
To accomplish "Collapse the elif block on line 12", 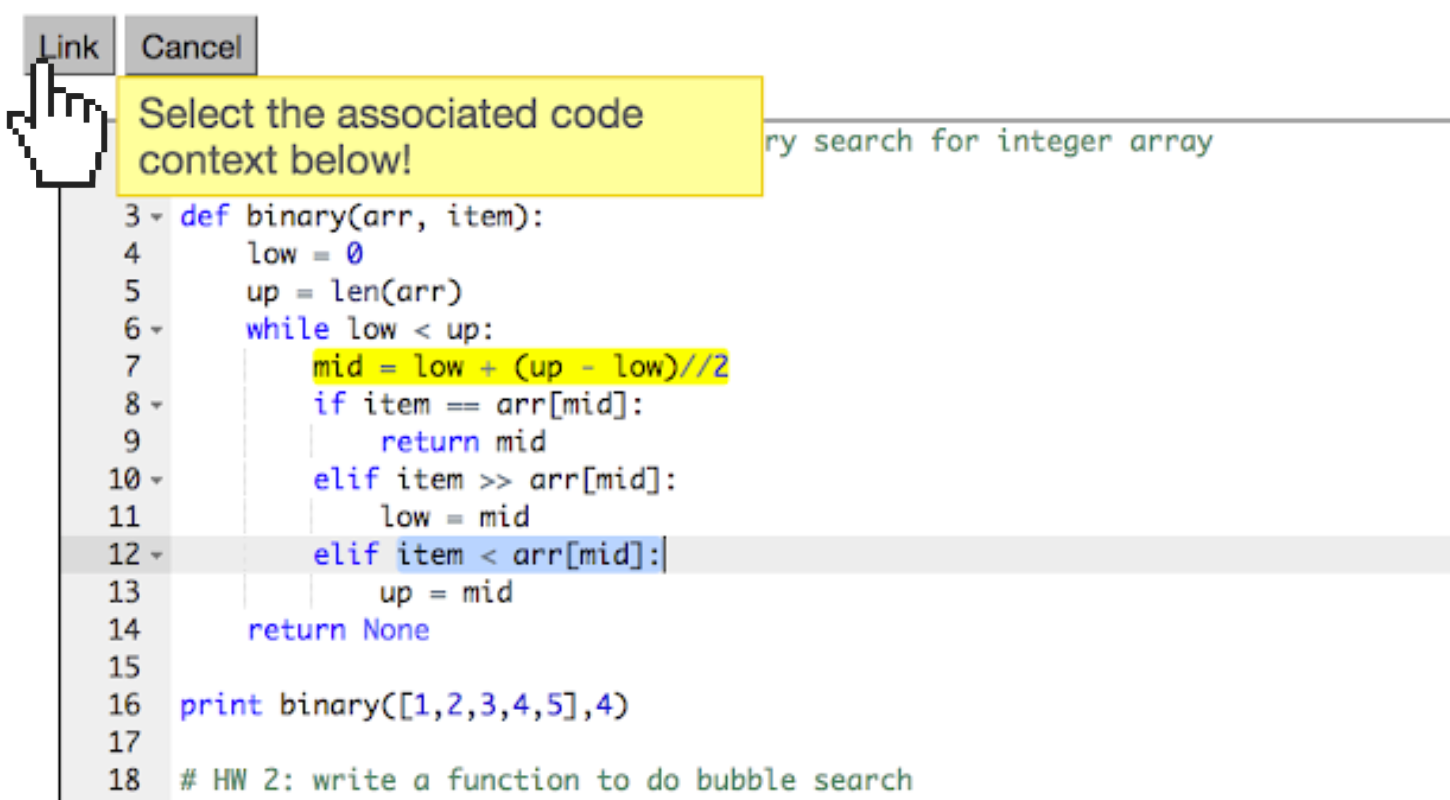I will tap(158, 554).
